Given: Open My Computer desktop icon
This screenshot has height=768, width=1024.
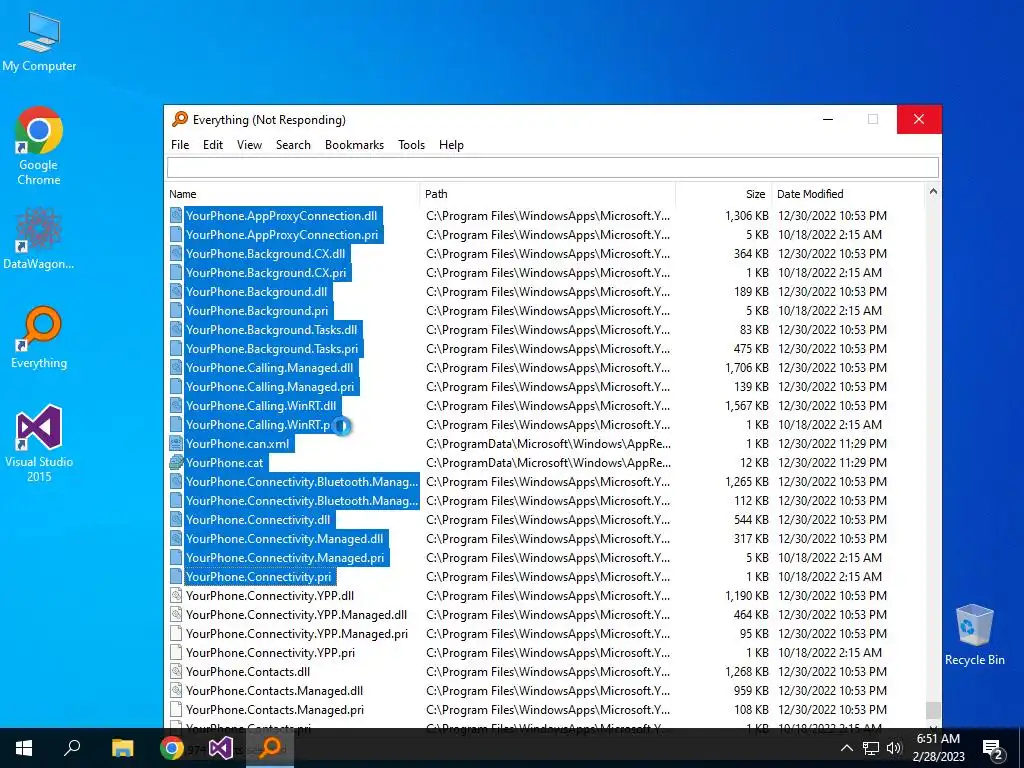Looking at the screenshot, I should pyautogui.click(x=39, y=41).
